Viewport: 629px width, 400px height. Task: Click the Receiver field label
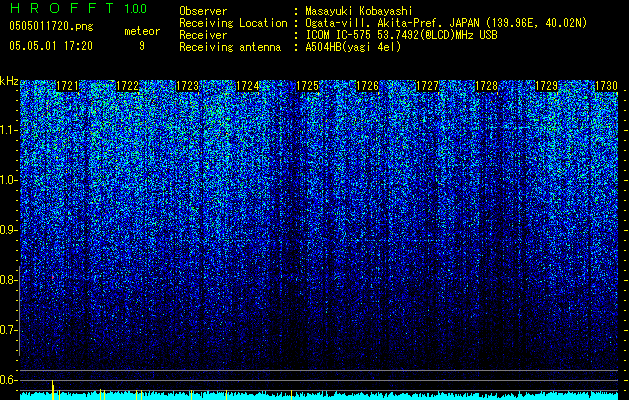pyautogui.click(x=203, y=35)
